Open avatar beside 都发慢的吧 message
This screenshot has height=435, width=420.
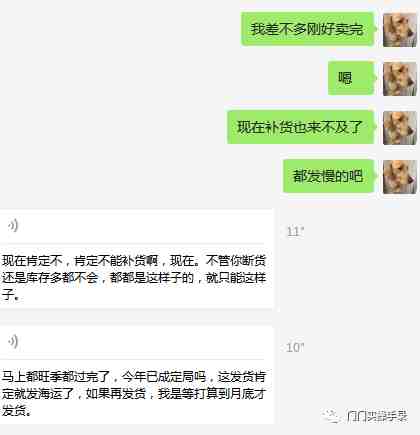tap(400, 177)
